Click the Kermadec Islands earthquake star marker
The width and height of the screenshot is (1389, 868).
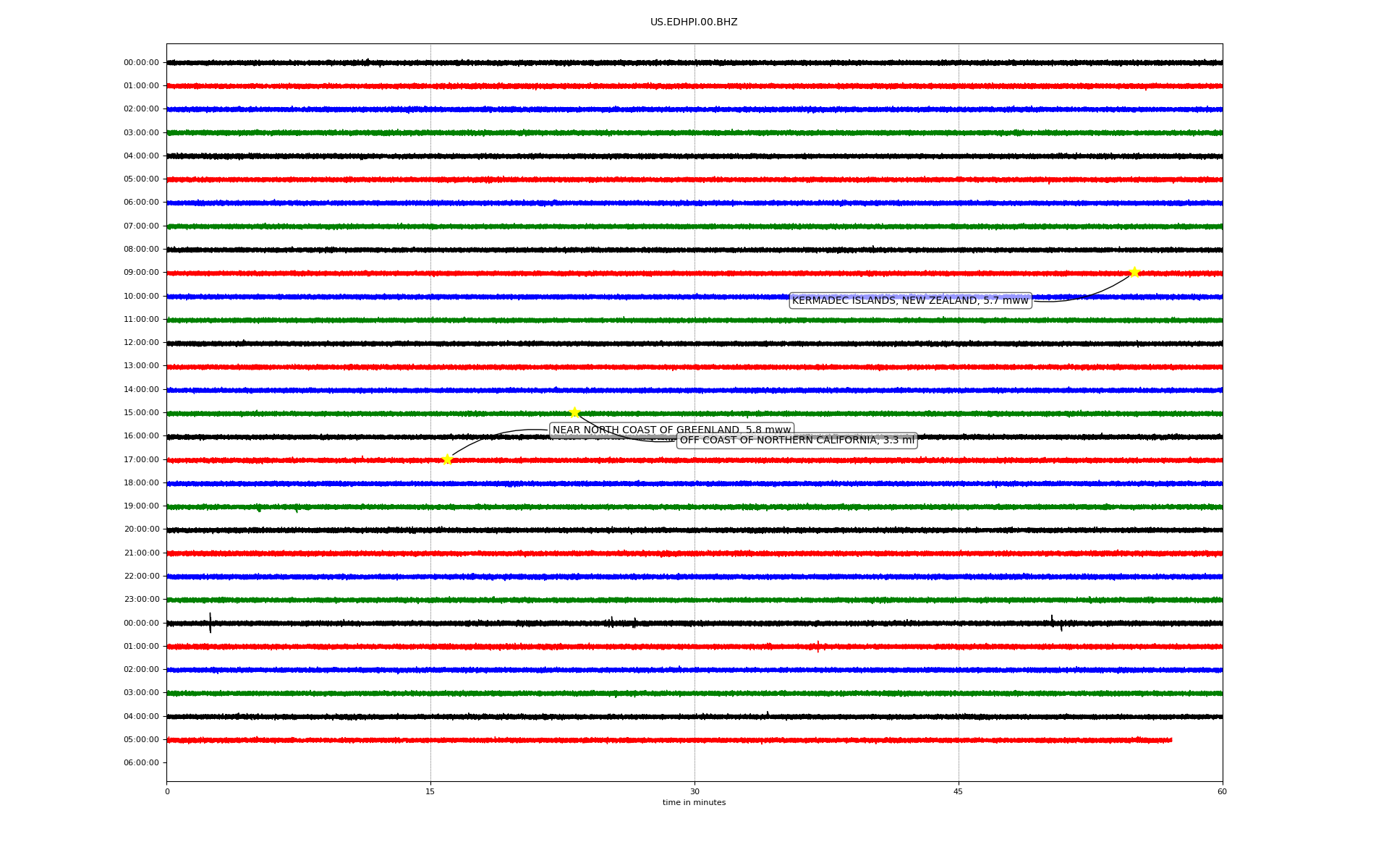click(1134, 272)
